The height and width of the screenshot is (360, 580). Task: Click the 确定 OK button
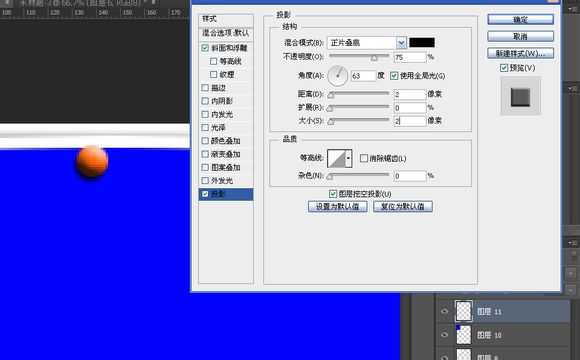pyautogui.click(x=520, y=20)
